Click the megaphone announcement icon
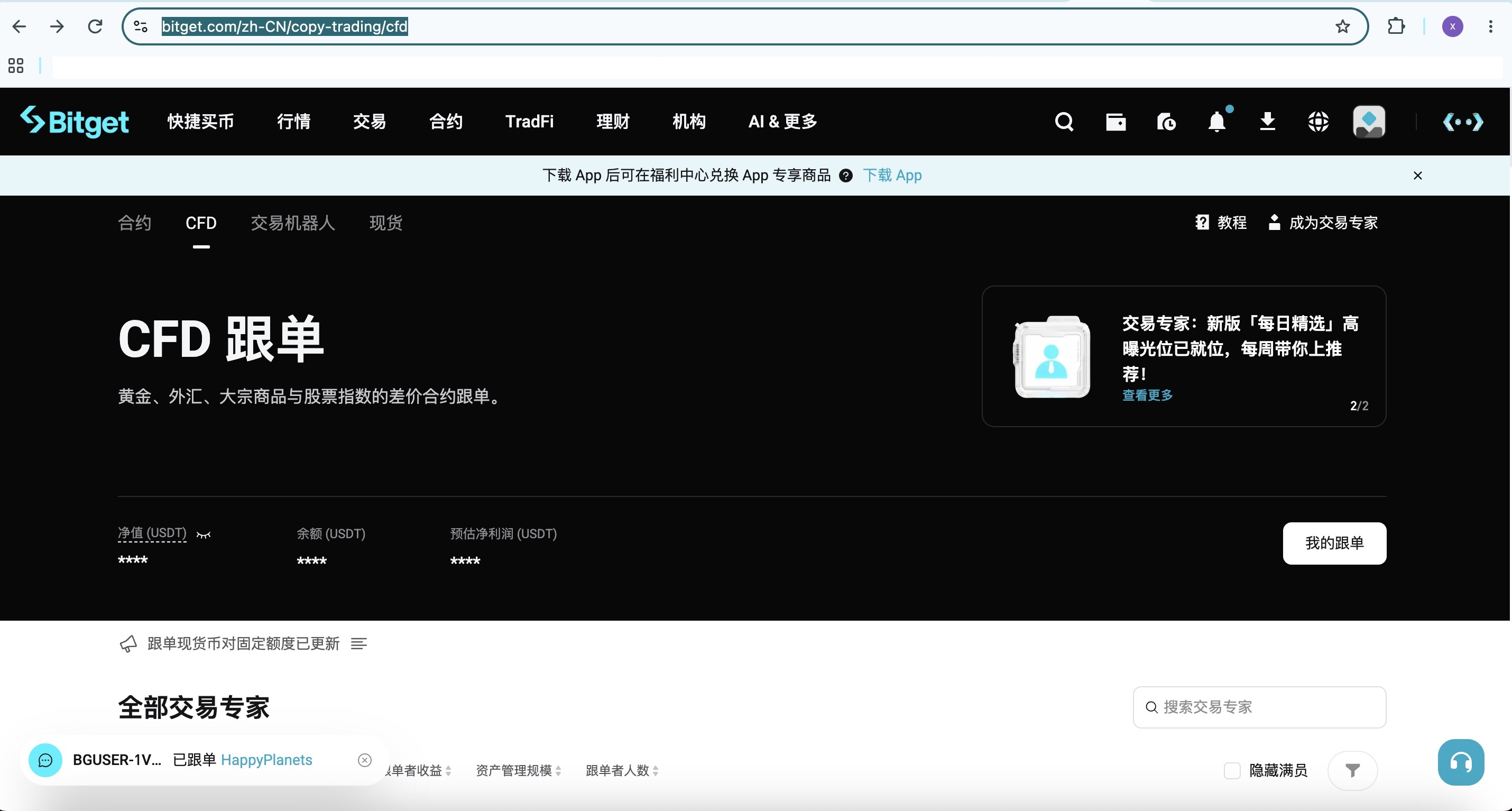This screenshot has width=1512, height=811. click(128, 644)
